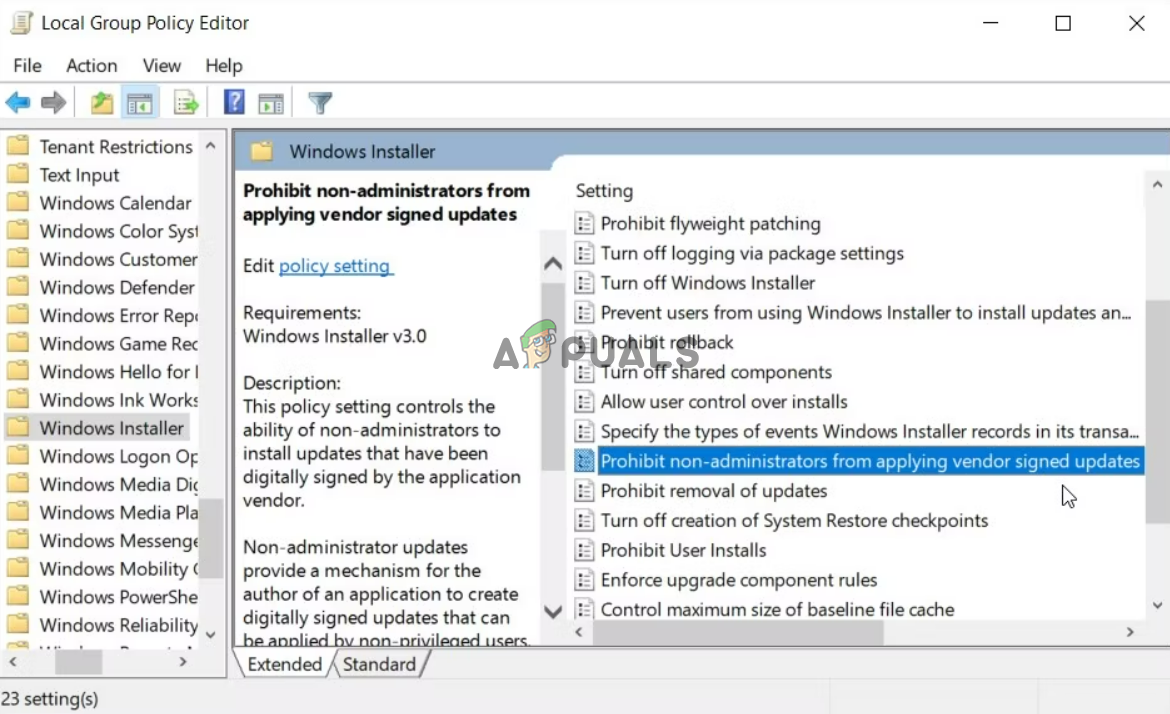Click the Export List toolbar icon
The height and width of the screenshot is (714, 1170).
186,102
